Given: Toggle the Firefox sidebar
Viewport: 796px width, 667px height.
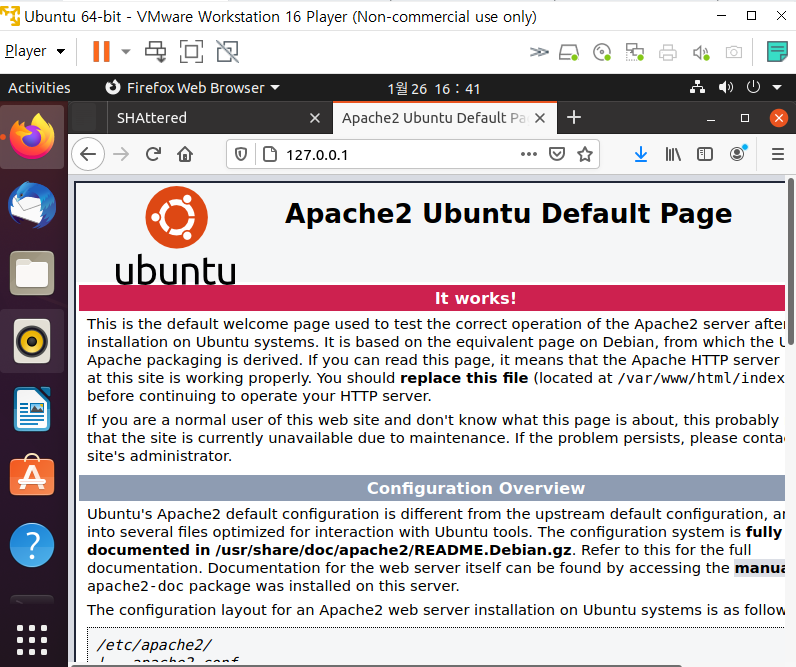Looking at the screenshot, I should point(705,154).
